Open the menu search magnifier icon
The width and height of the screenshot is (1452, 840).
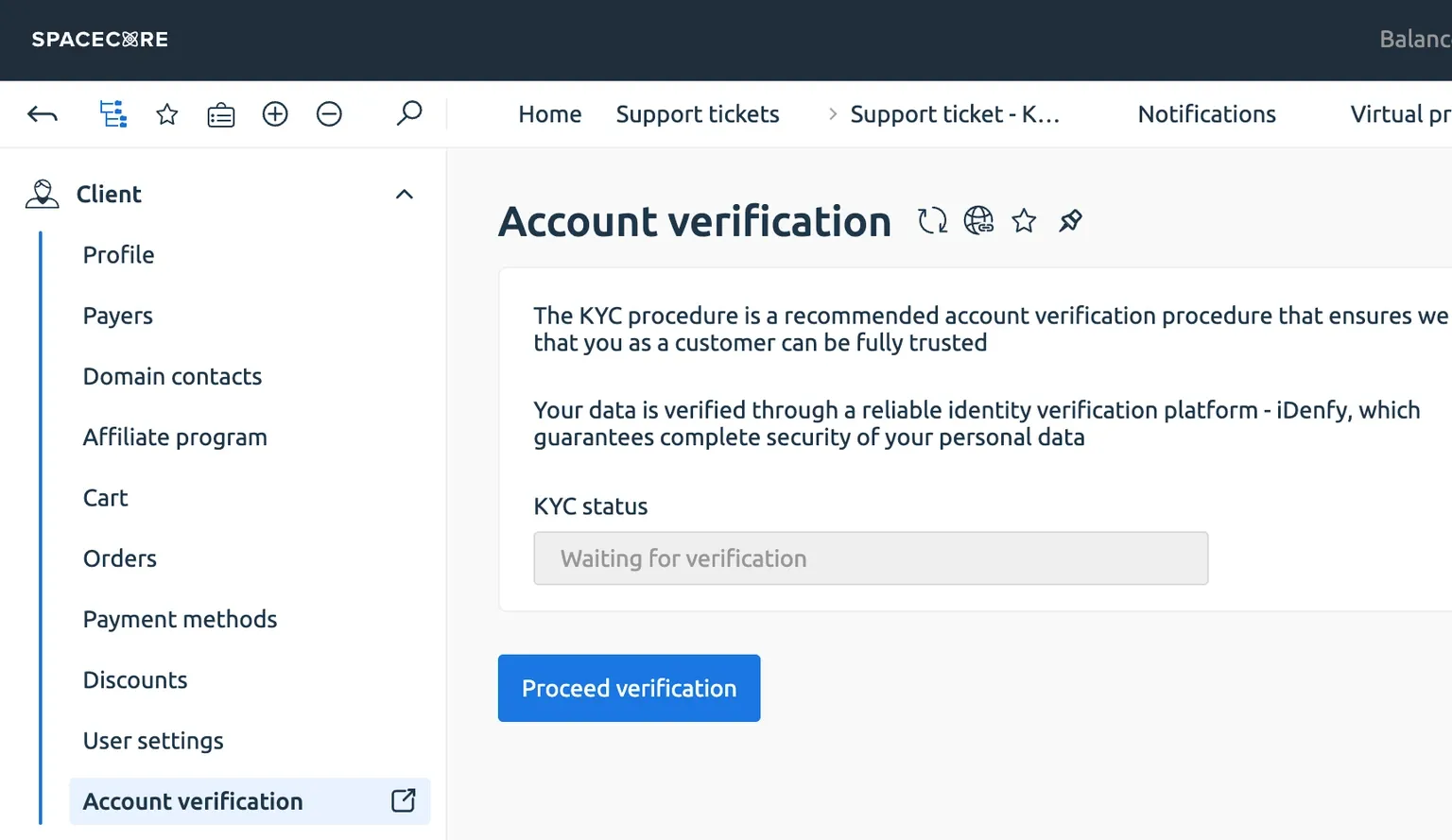tap(408, 113)
